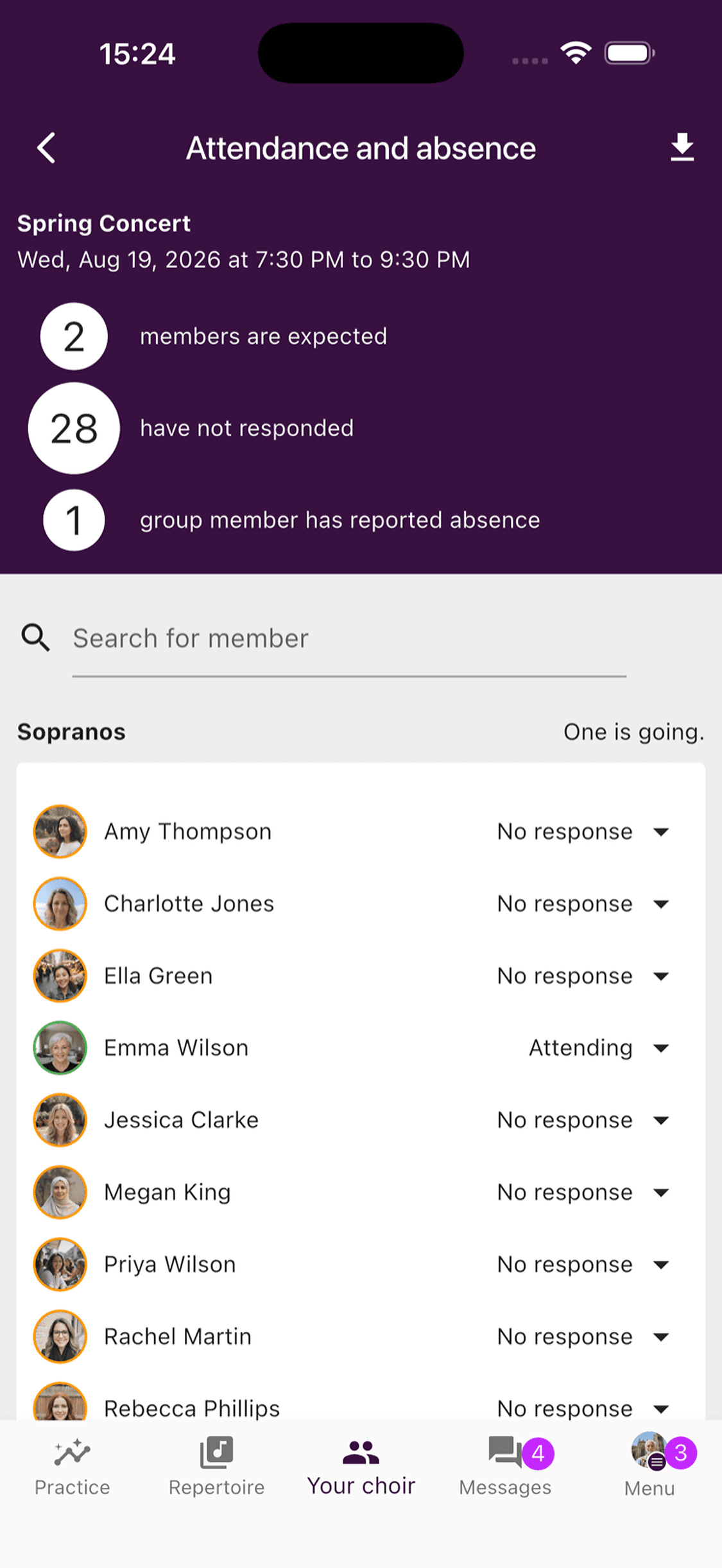Expand Amy Thompson's response dropdown
This screenshot has height=1568, width=722.
pos(583,831)
